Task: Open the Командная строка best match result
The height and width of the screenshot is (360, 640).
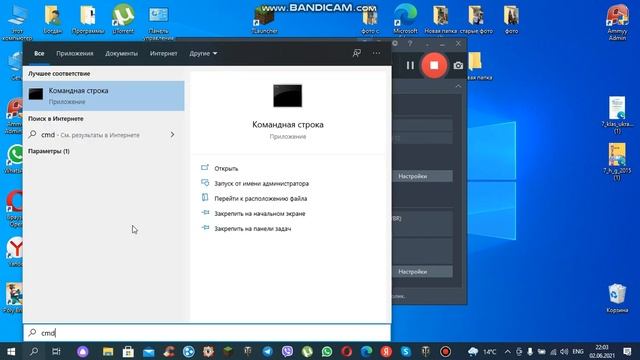Action: (x=104, y=96)
